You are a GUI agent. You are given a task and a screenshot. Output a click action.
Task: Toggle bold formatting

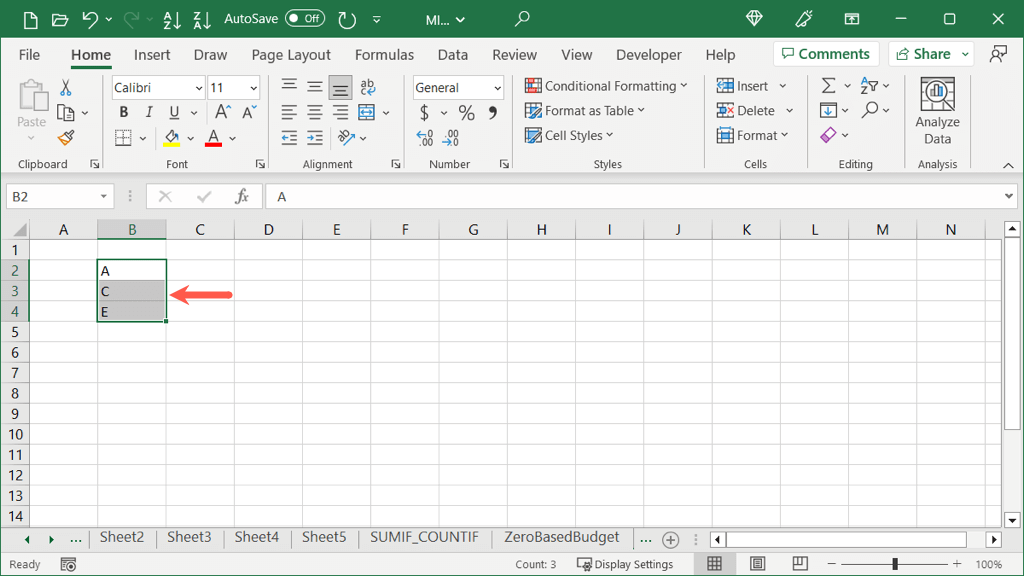pos(124,113)
